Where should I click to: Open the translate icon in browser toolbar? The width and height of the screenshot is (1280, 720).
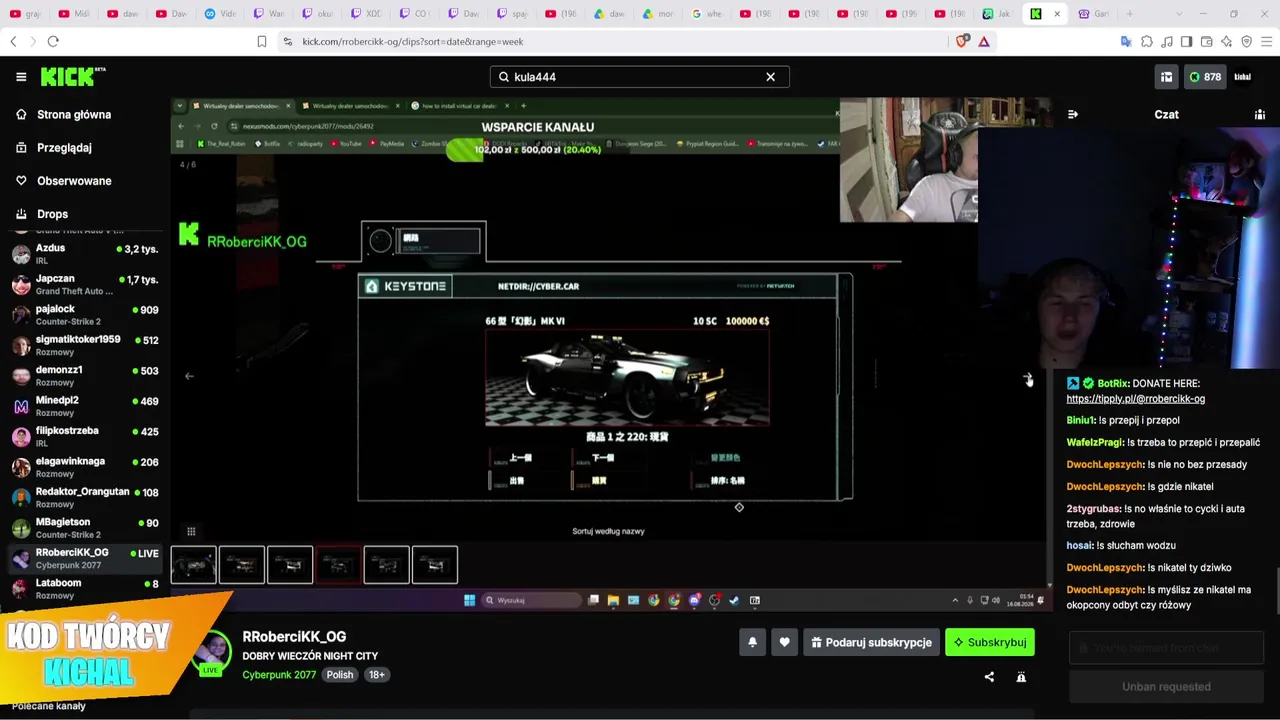(1126, 41)
